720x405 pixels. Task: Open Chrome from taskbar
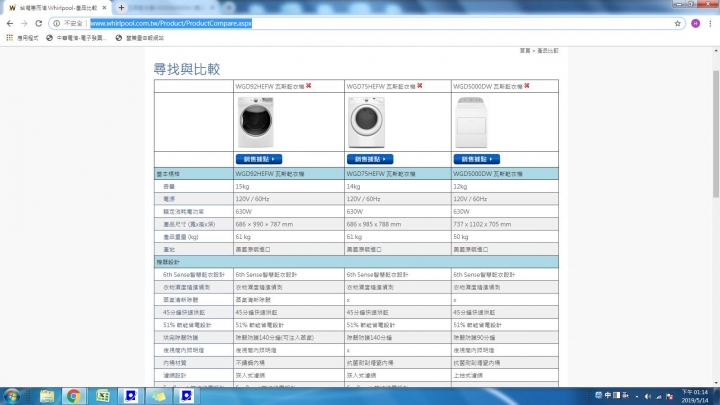pyautogui.click(x=73, y=396)
